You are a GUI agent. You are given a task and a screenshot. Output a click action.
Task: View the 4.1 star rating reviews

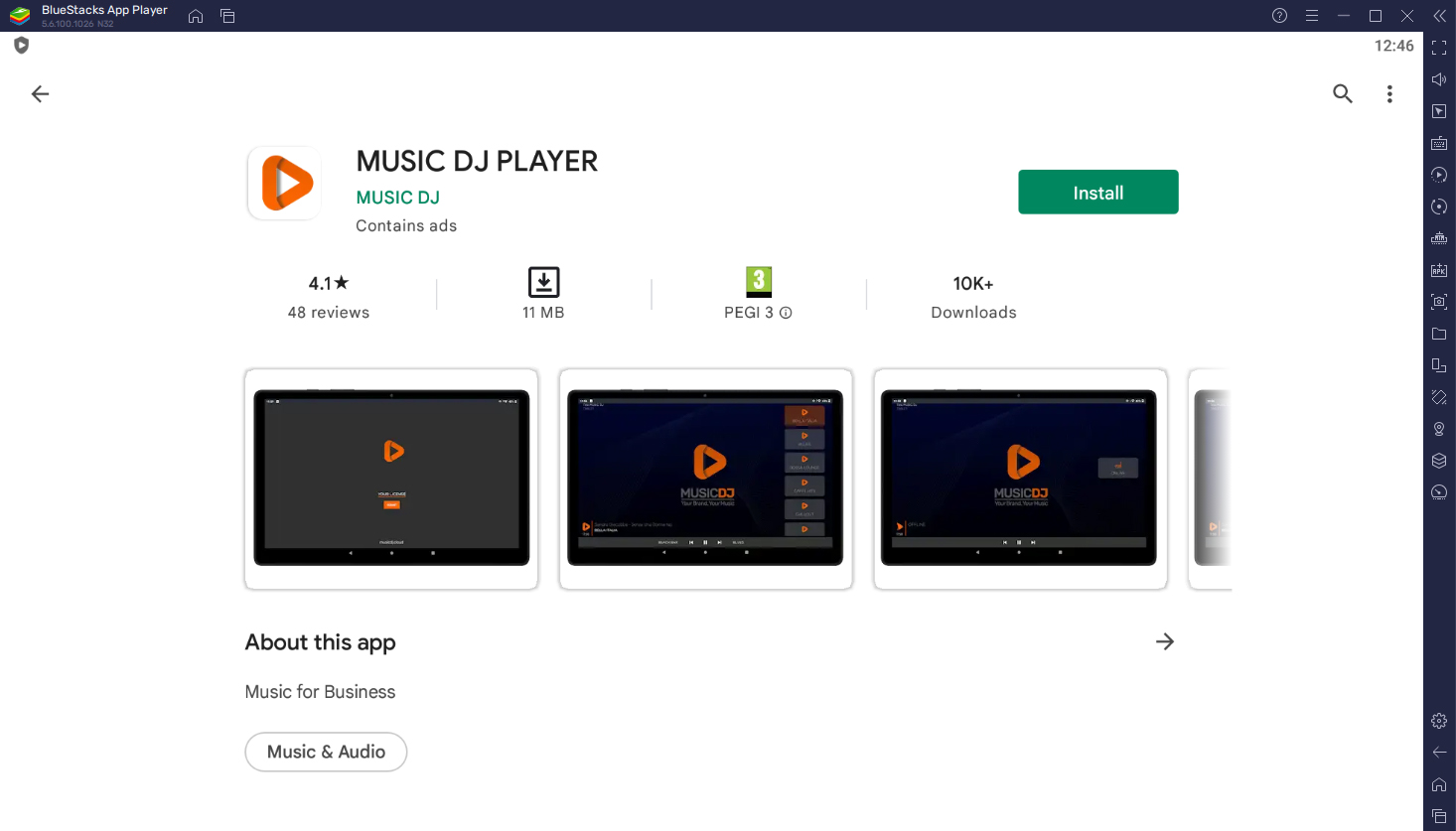coord(329,283)
